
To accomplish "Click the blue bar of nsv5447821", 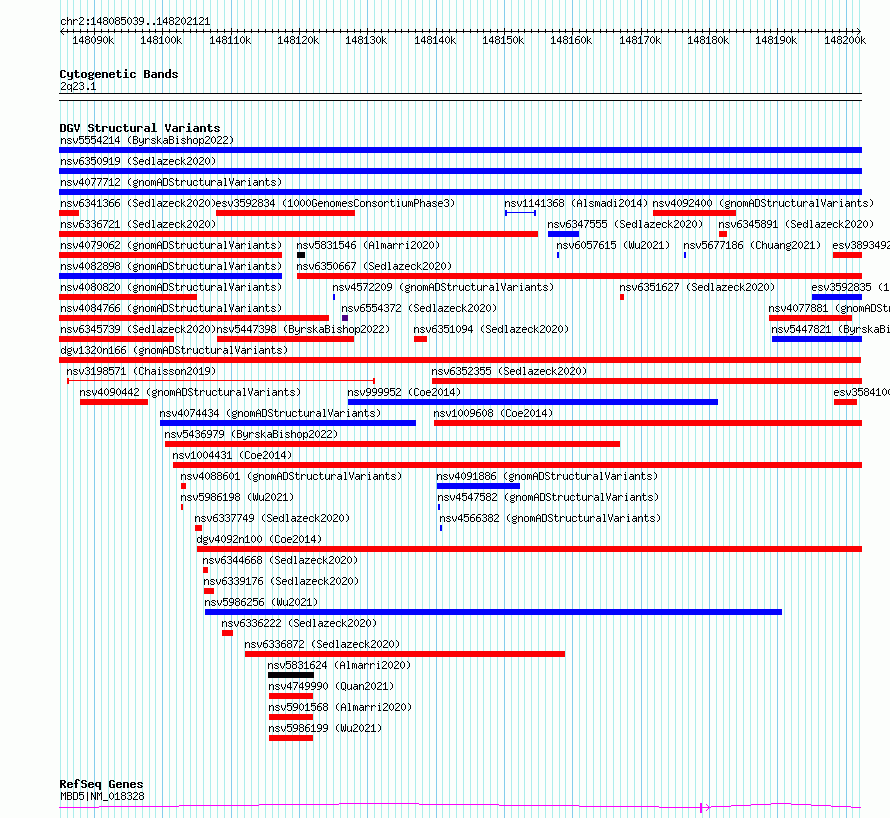I will coord(817,339).
